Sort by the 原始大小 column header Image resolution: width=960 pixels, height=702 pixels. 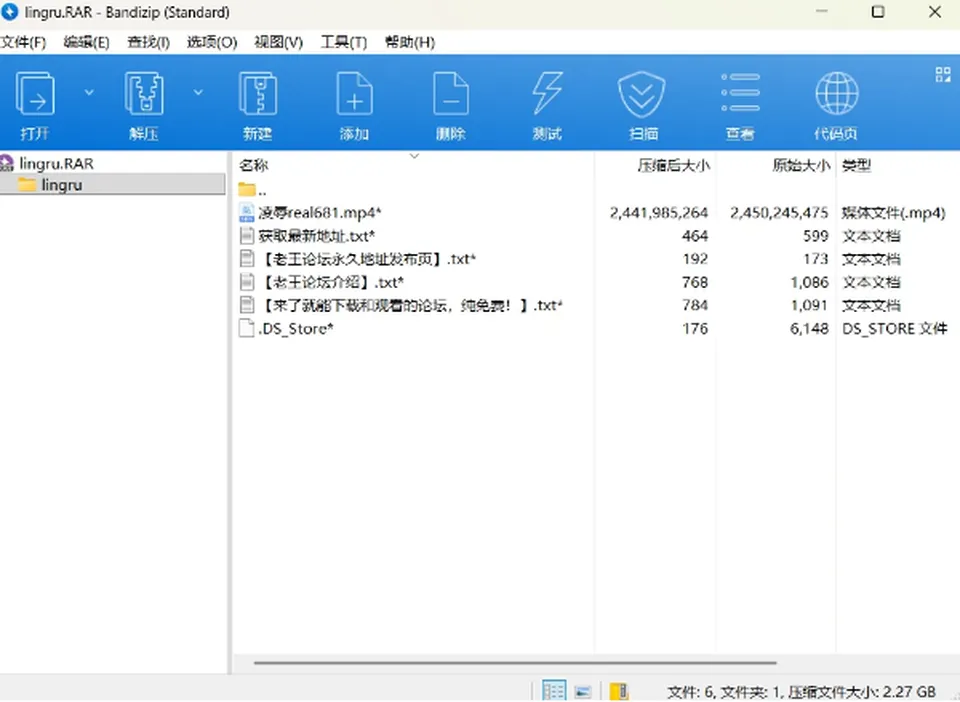[801, 165]
